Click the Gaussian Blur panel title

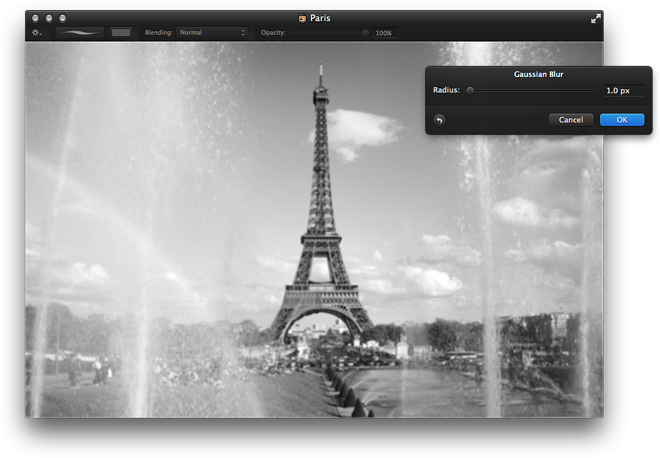538,74
